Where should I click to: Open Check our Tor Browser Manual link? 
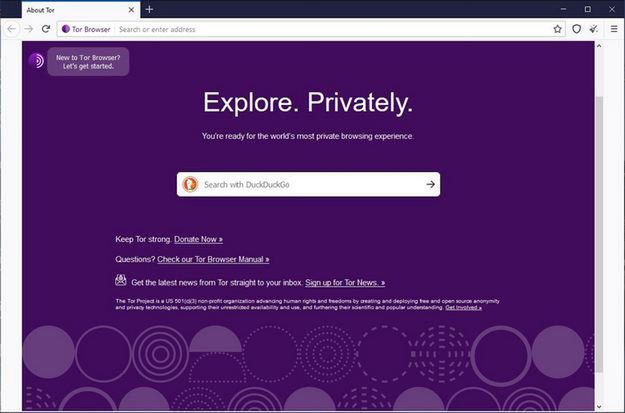(213, 259)
